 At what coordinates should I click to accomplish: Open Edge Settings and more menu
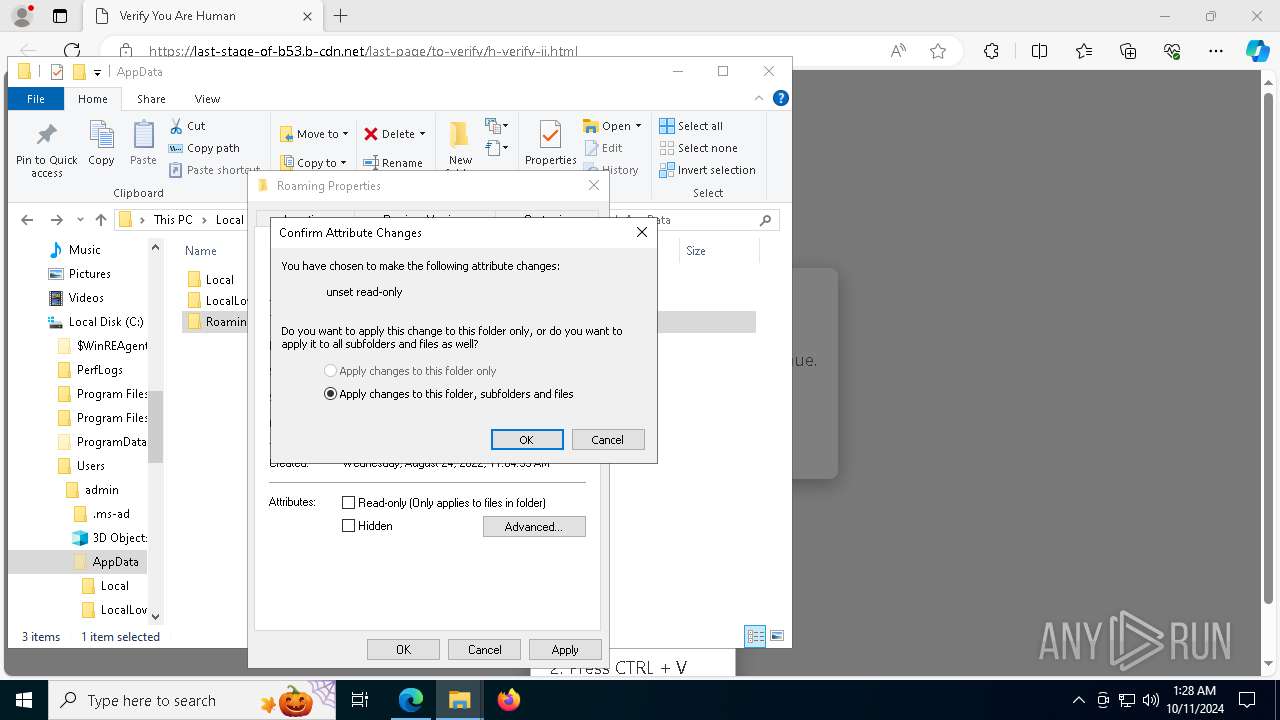coord(1216,51)
